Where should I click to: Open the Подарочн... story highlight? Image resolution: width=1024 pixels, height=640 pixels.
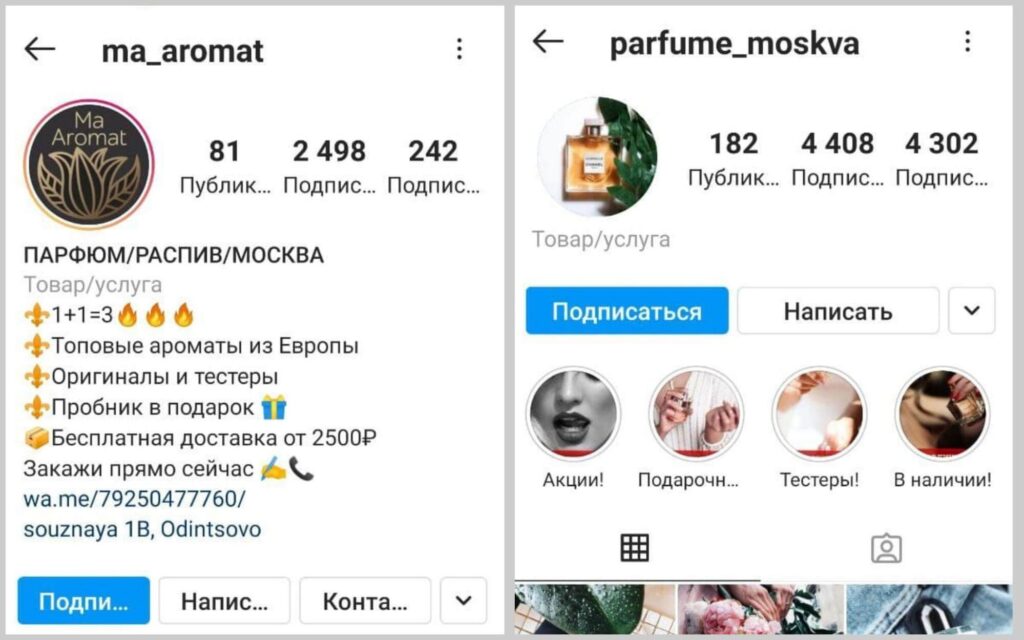(696, 414)
